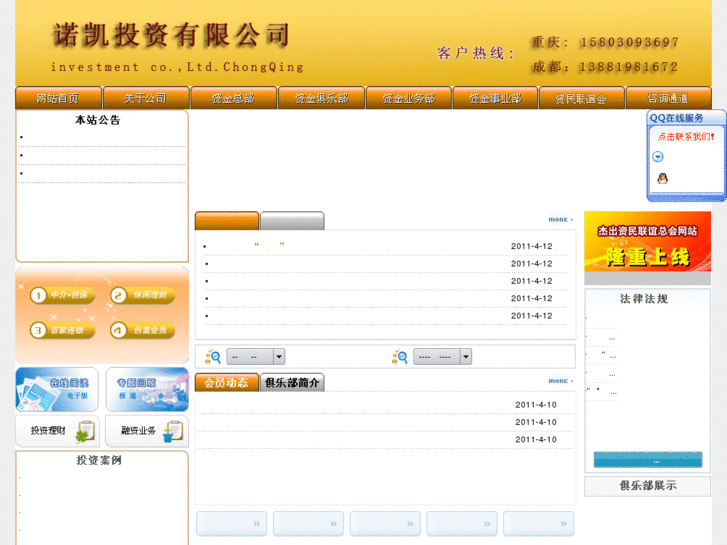Click the 百家连锁 number 3 button

(63, 330)
